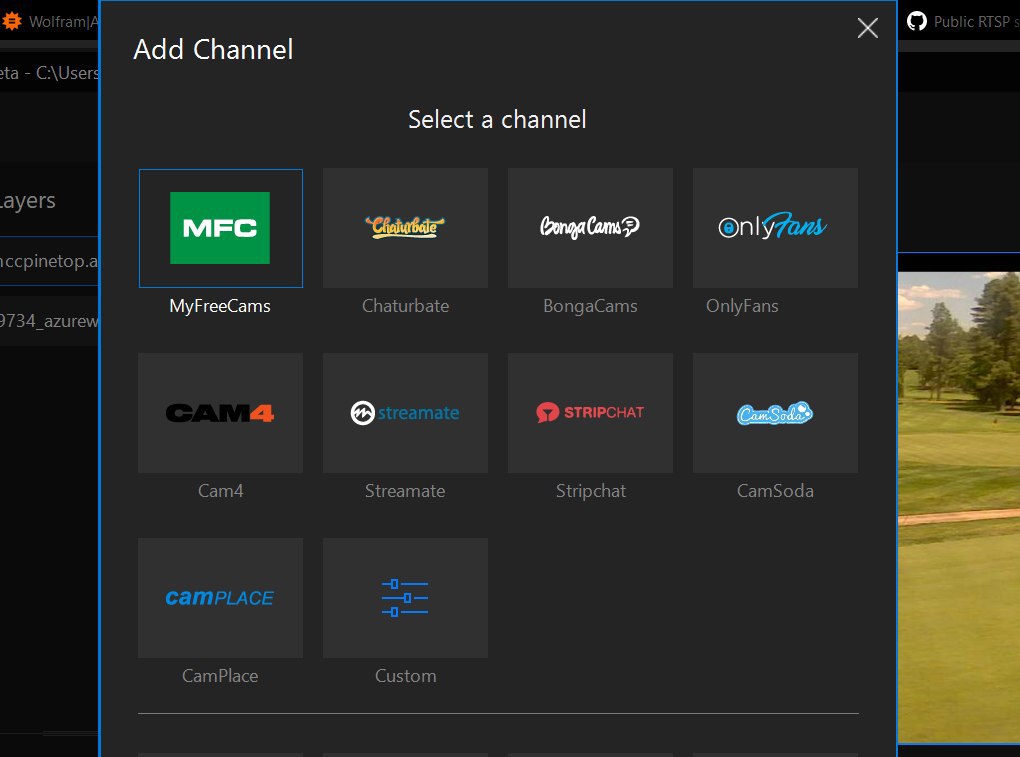Viewport: 1020px width, 757px height.
Task: Select the ccpinetop layer in background window
Action: tap(49, 261)
